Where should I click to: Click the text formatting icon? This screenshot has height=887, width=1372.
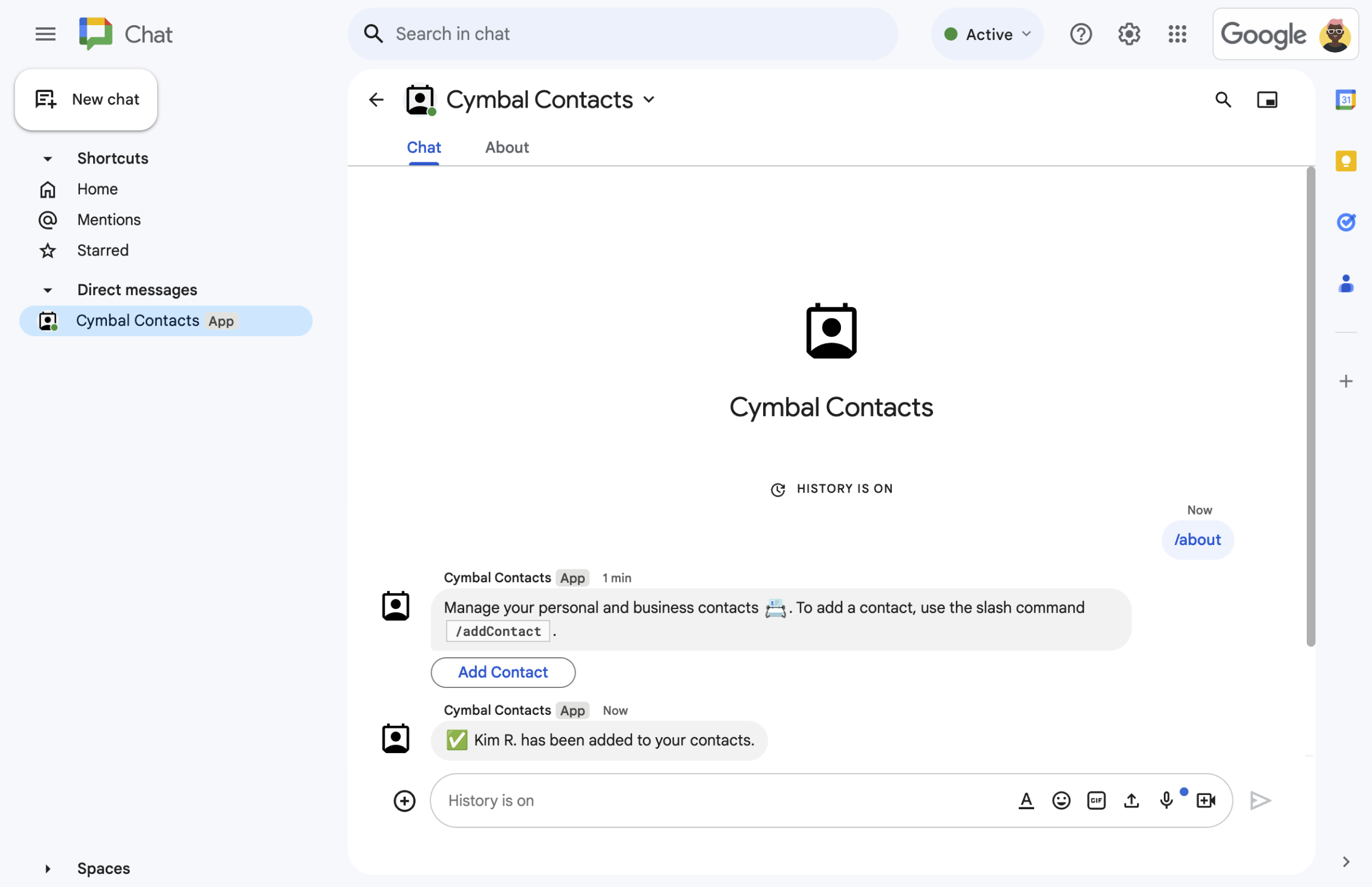click(x=1024, y=800)
